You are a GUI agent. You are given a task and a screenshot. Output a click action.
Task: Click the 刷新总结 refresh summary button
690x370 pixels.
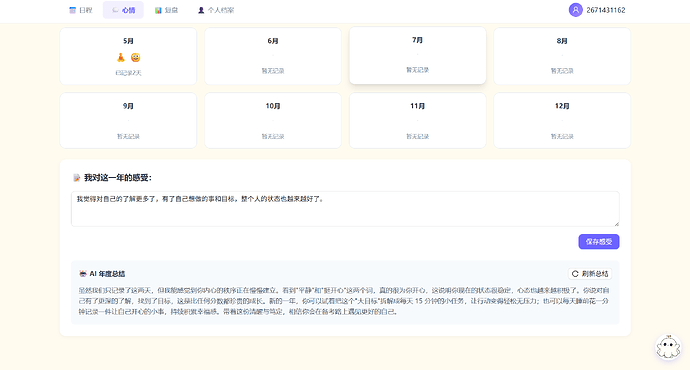pos(590,274)
